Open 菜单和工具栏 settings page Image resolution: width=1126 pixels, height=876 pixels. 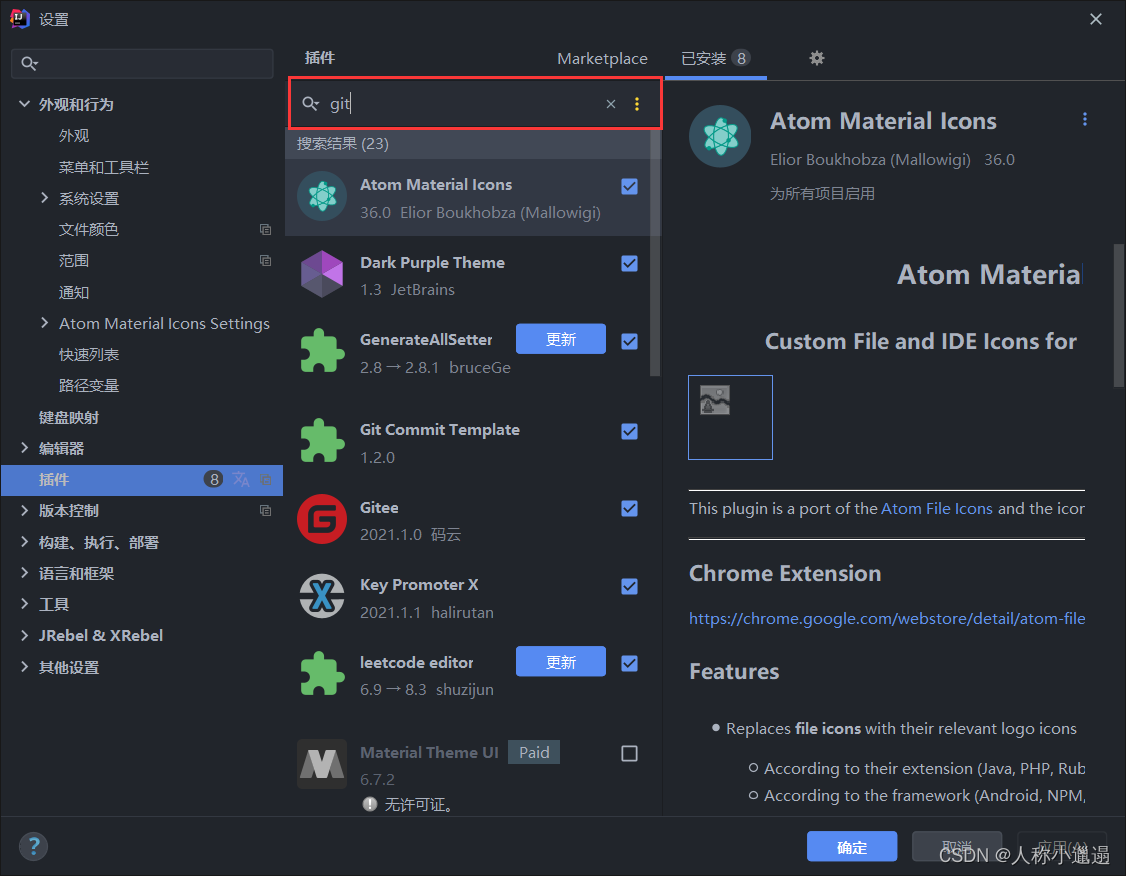pos(104,167)
